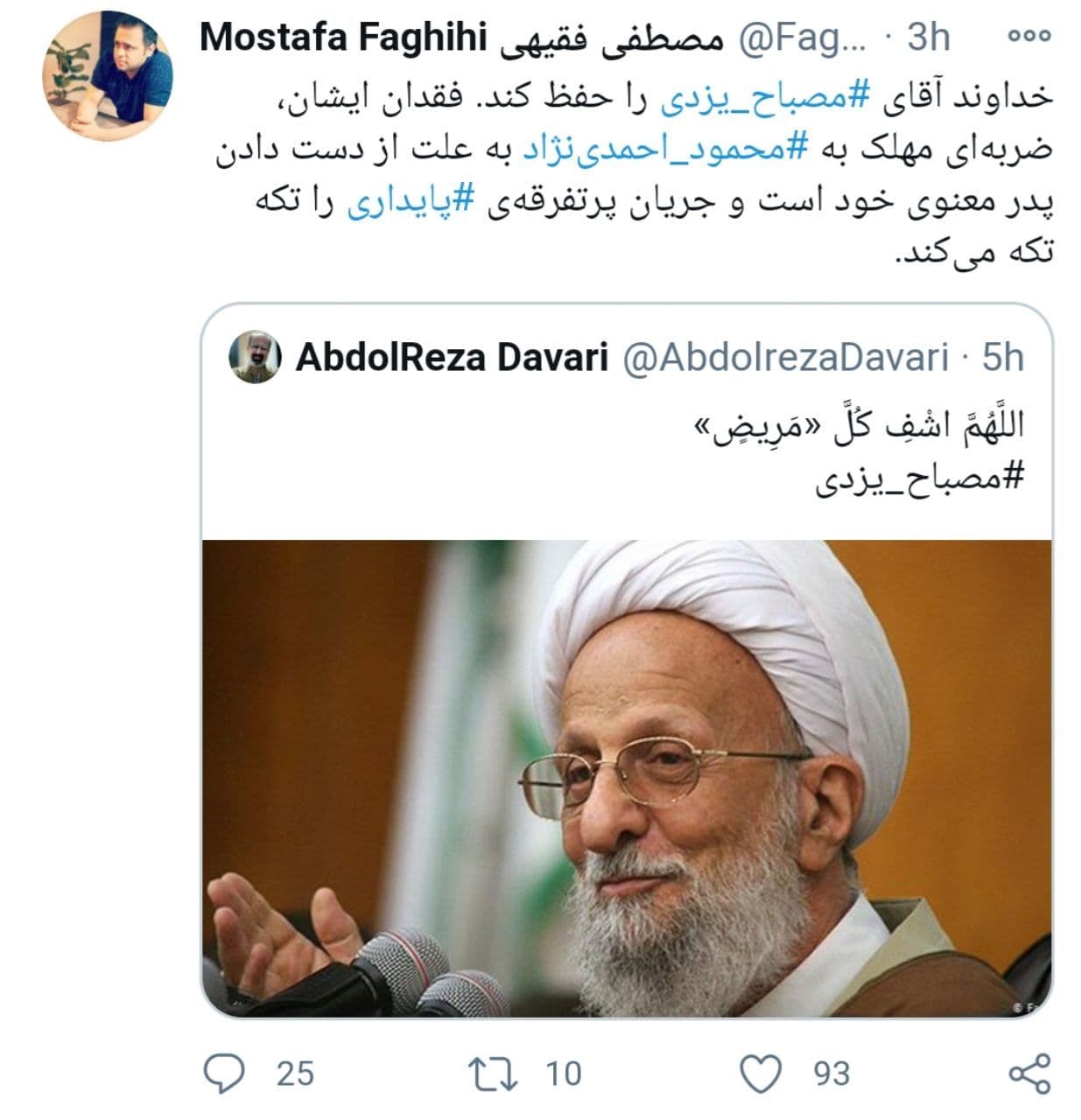Open the reply comment icon

pyautogui.click(x=225, y=1073)
